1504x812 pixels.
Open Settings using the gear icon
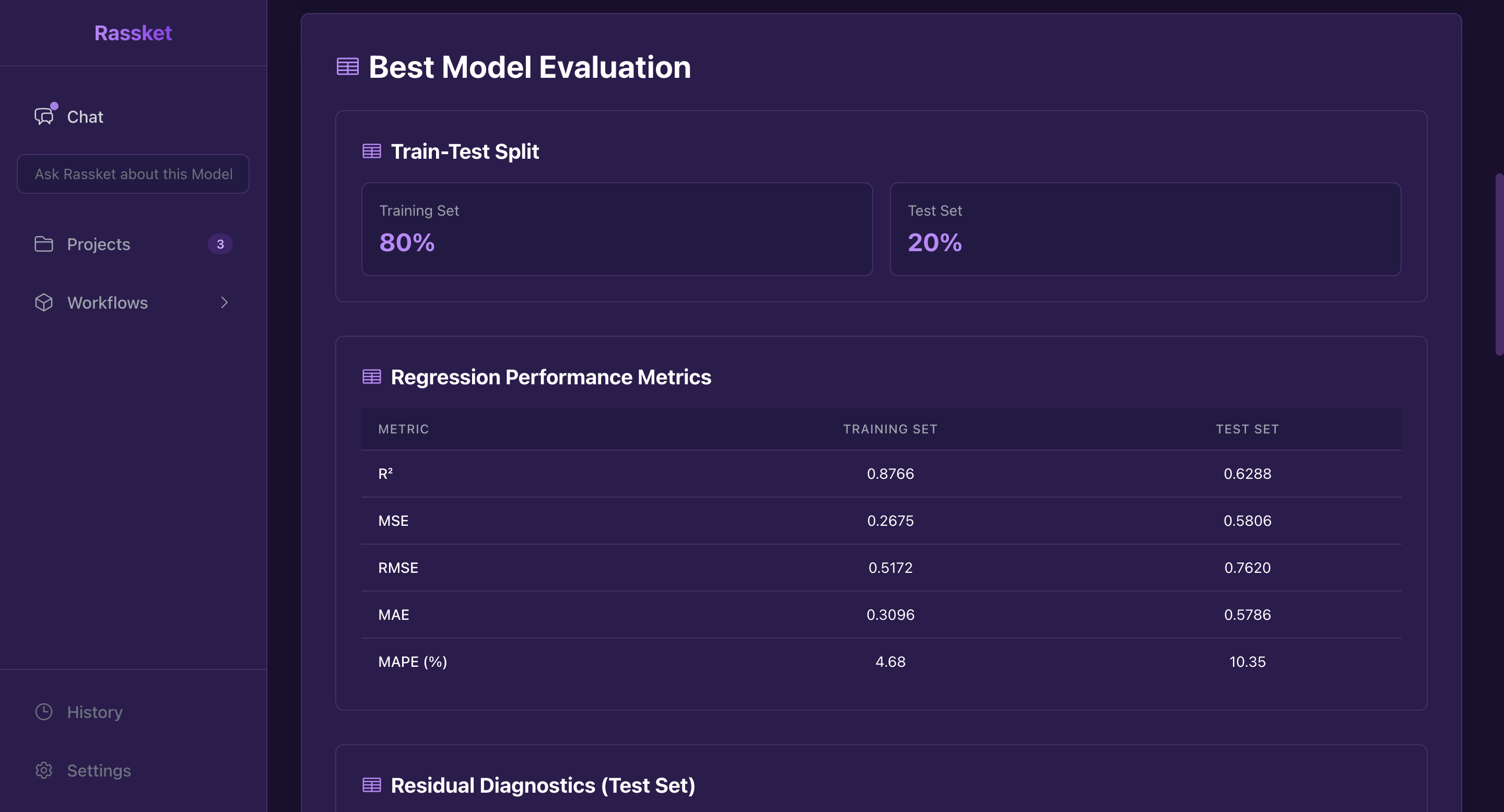click(x=43, y=770)
